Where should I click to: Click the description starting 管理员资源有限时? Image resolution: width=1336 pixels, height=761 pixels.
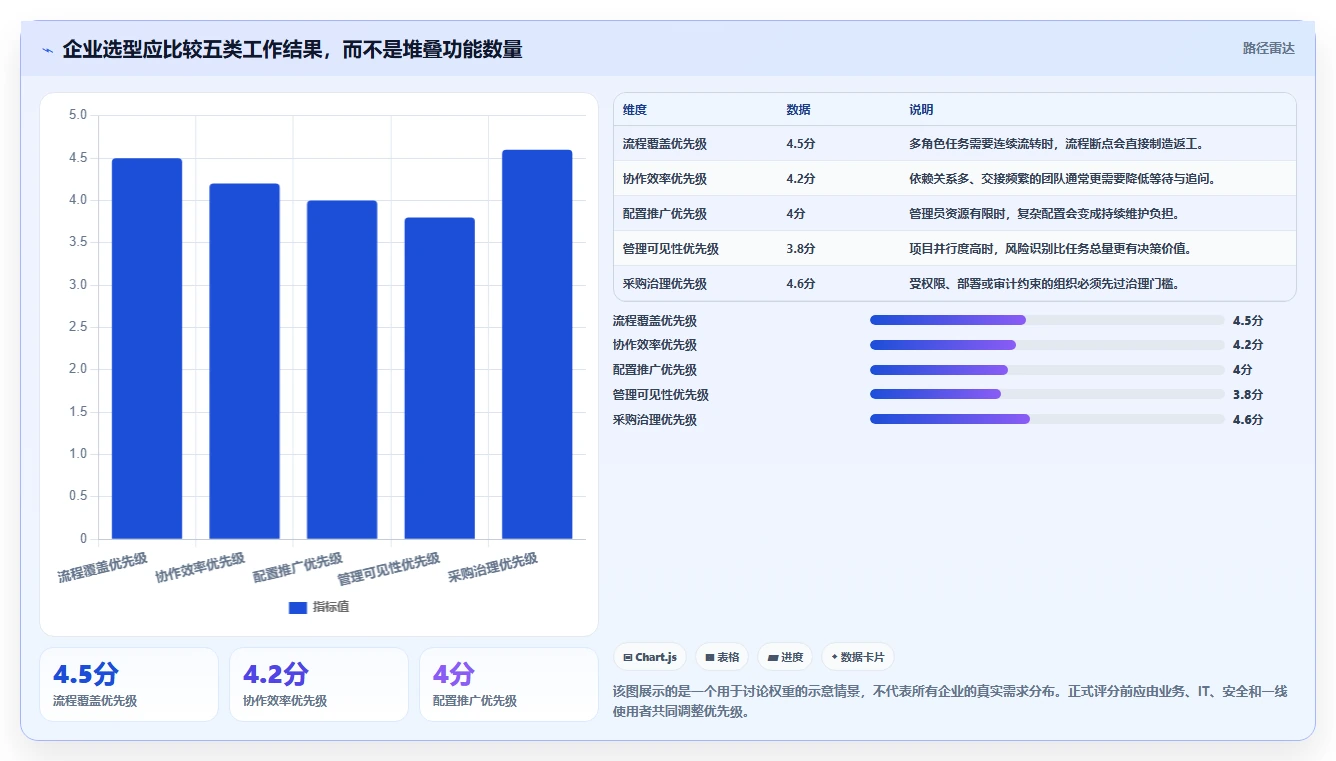(x=1045, y=214)
